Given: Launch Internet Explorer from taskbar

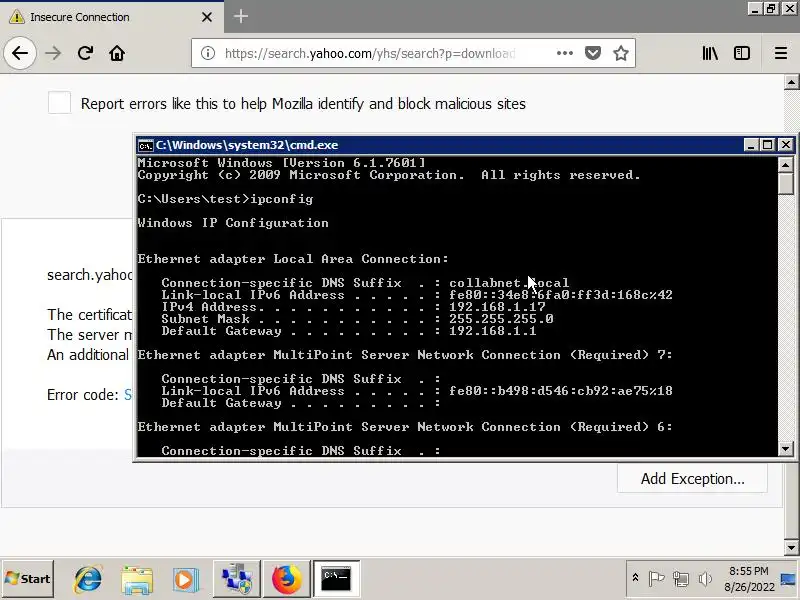Looking at the screenshot, I should click(x=88, y=579).
